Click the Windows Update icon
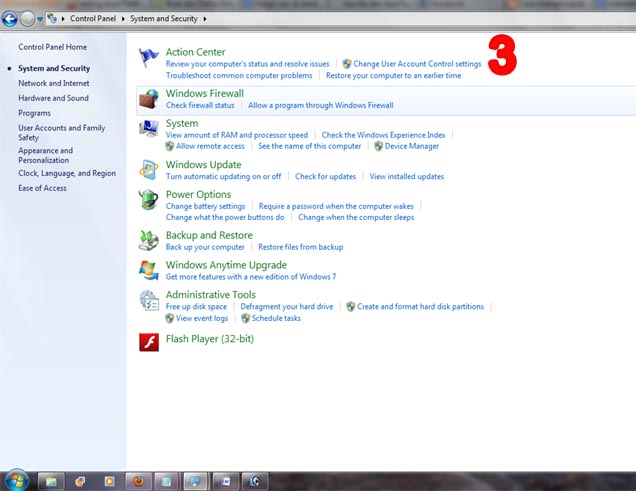 coord(148,170)
